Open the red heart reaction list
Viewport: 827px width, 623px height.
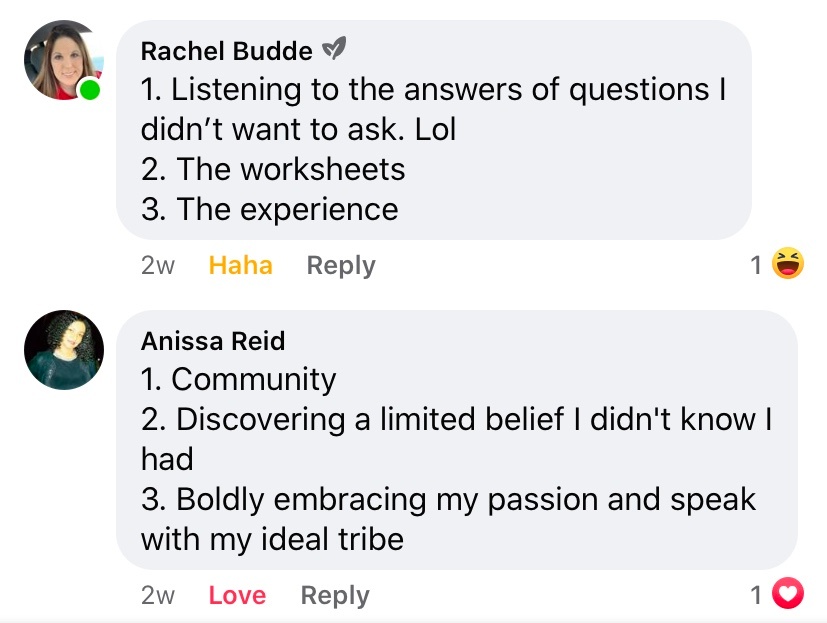790,596
